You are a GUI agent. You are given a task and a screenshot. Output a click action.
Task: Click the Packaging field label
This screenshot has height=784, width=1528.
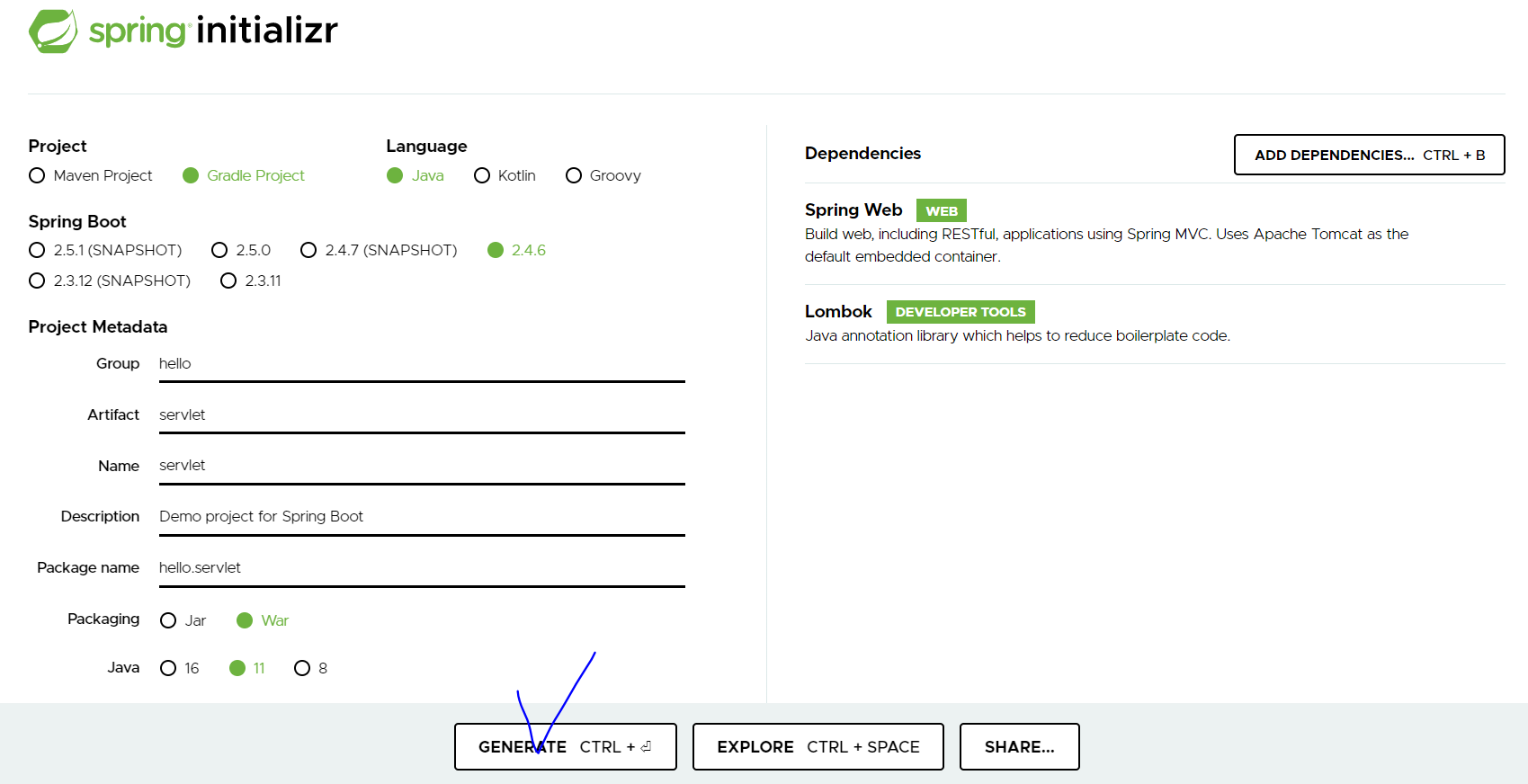coord(103,619)
